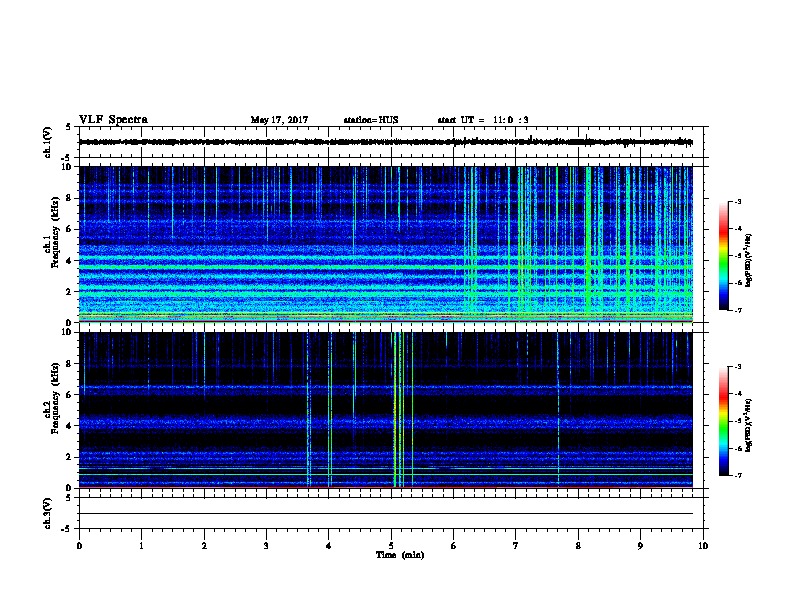Click the "Time (min)" axis title

pyautogui.click(x=400, y=555)
